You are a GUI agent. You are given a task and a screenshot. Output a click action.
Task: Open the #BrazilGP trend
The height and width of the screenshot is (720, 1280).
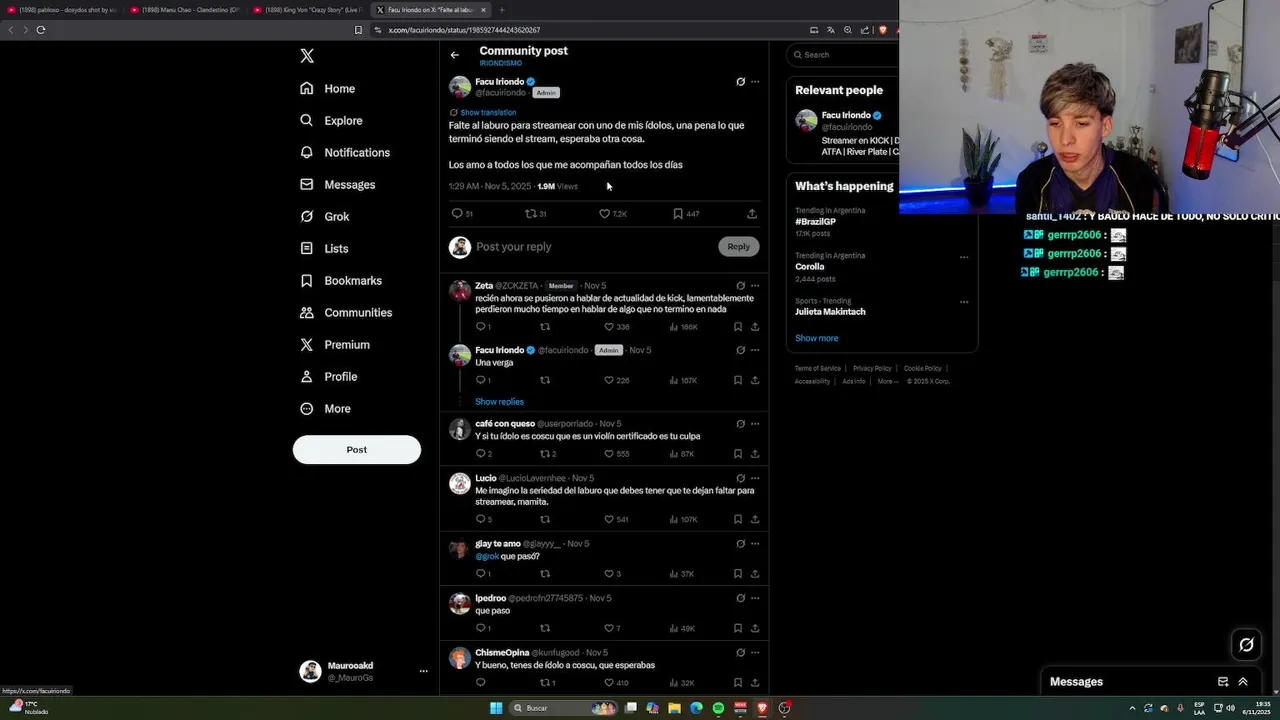[816, 222]
